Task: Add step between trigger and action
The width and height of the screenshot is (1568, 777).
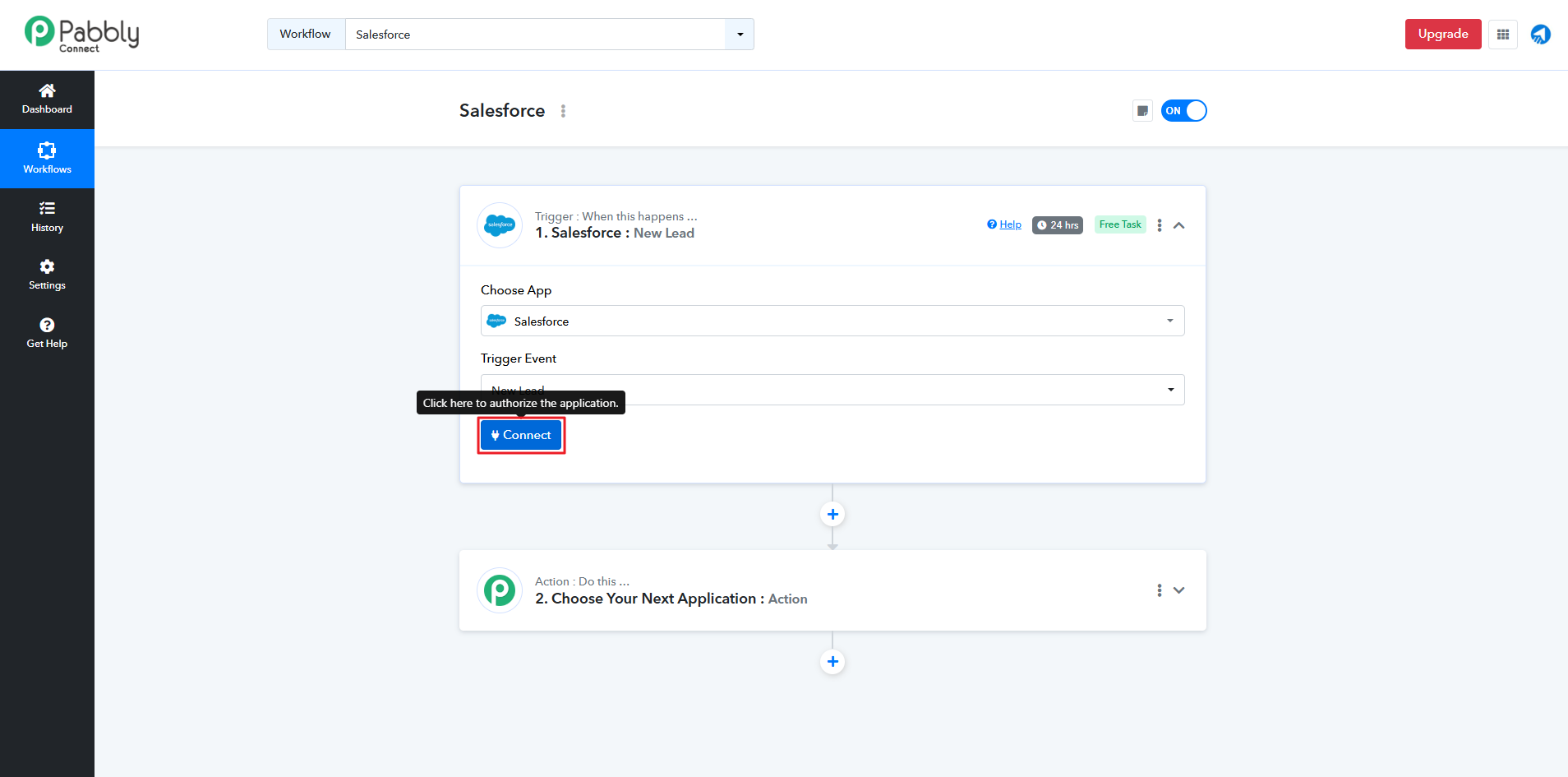Action: (832, 514)
